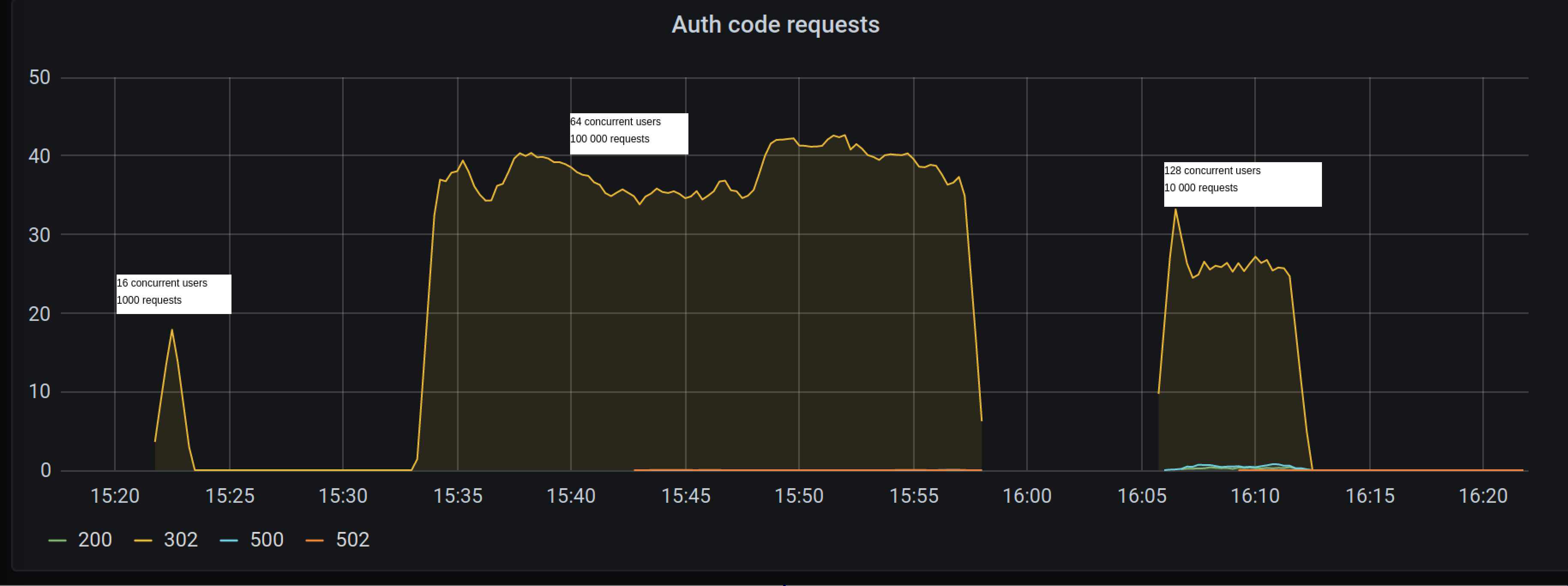Screen dimensions: 1568x586
Task: Click the 302 spike peak near 16:06
Action: tap(1175, 209)
